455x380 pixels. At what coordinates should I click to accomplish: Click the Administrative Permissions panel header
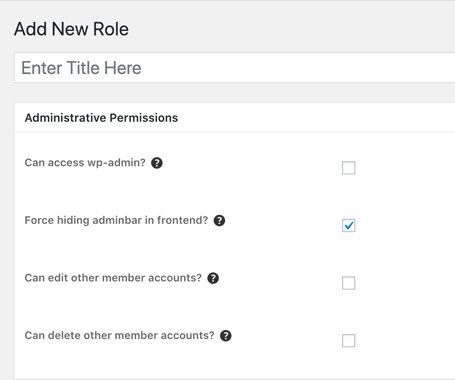tap(235, 118)
